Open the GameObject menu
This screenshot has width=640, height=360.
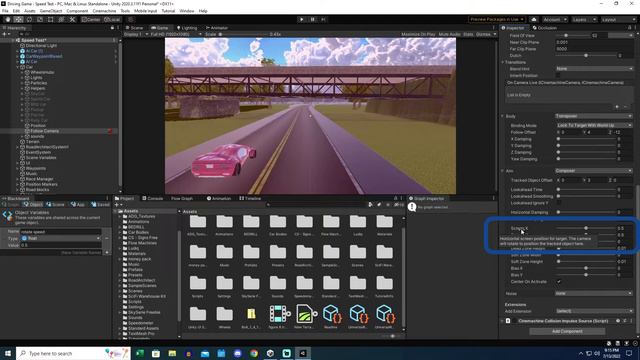pyautogui.click(x=51, y=11)
